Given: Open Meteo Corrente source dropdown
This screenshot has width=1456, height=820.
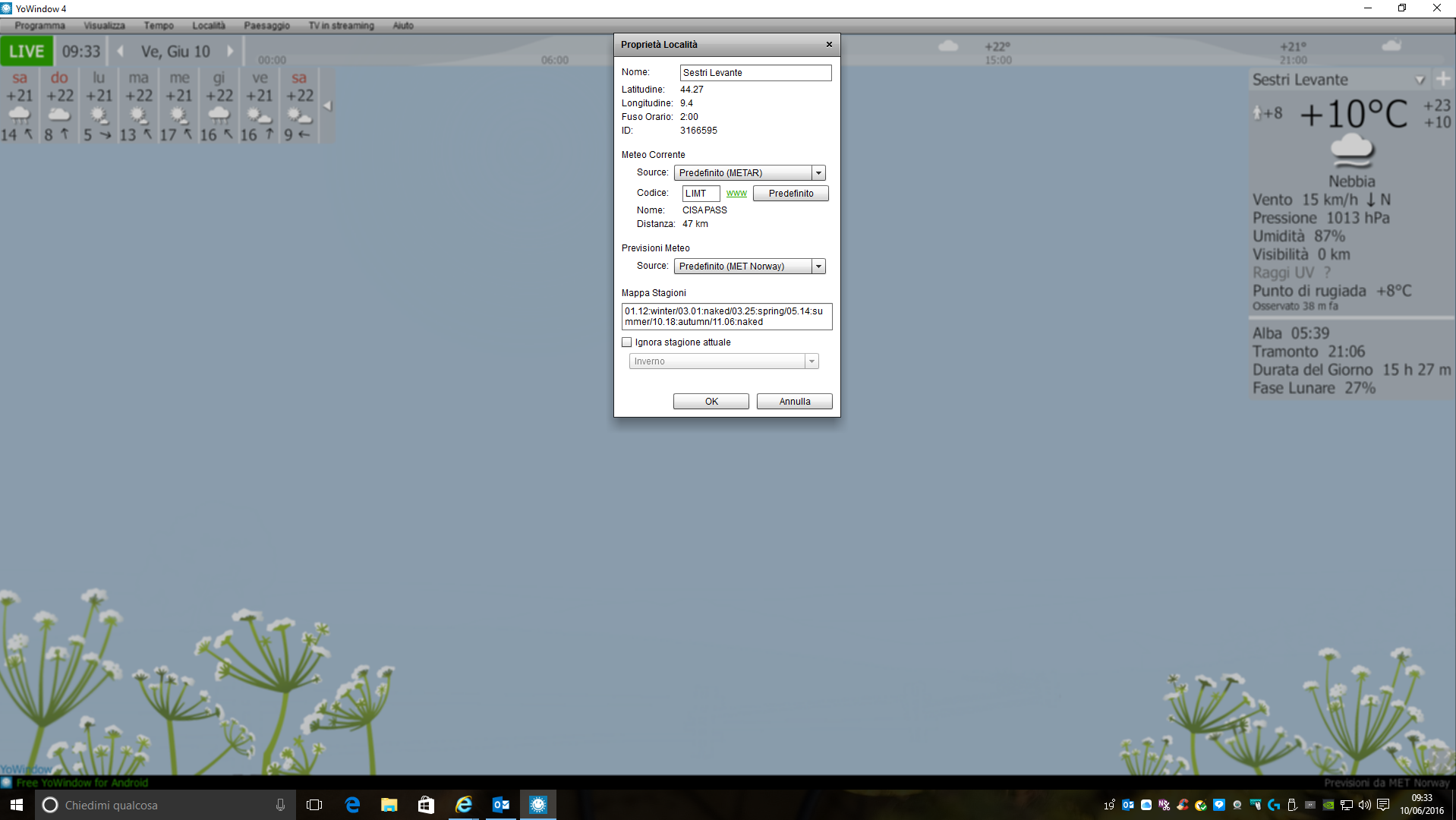Looking at the screenshot, I should coord(818,173).
